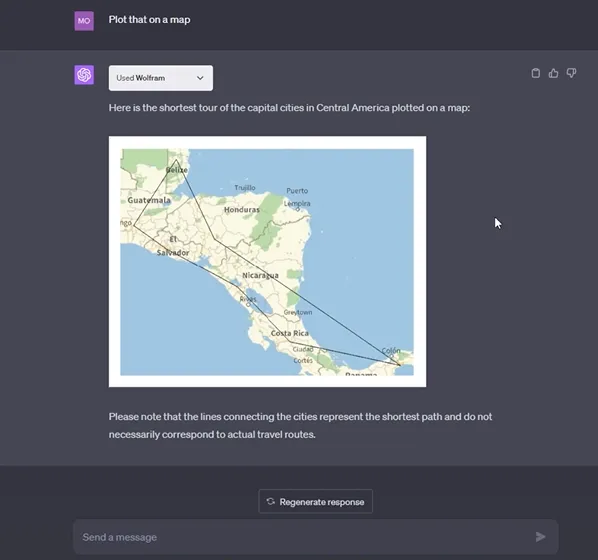The width and height of the screenshot is (598, 560).
Task: Expand the Used Wolfram dropdown
Action: tap(161, 78)
